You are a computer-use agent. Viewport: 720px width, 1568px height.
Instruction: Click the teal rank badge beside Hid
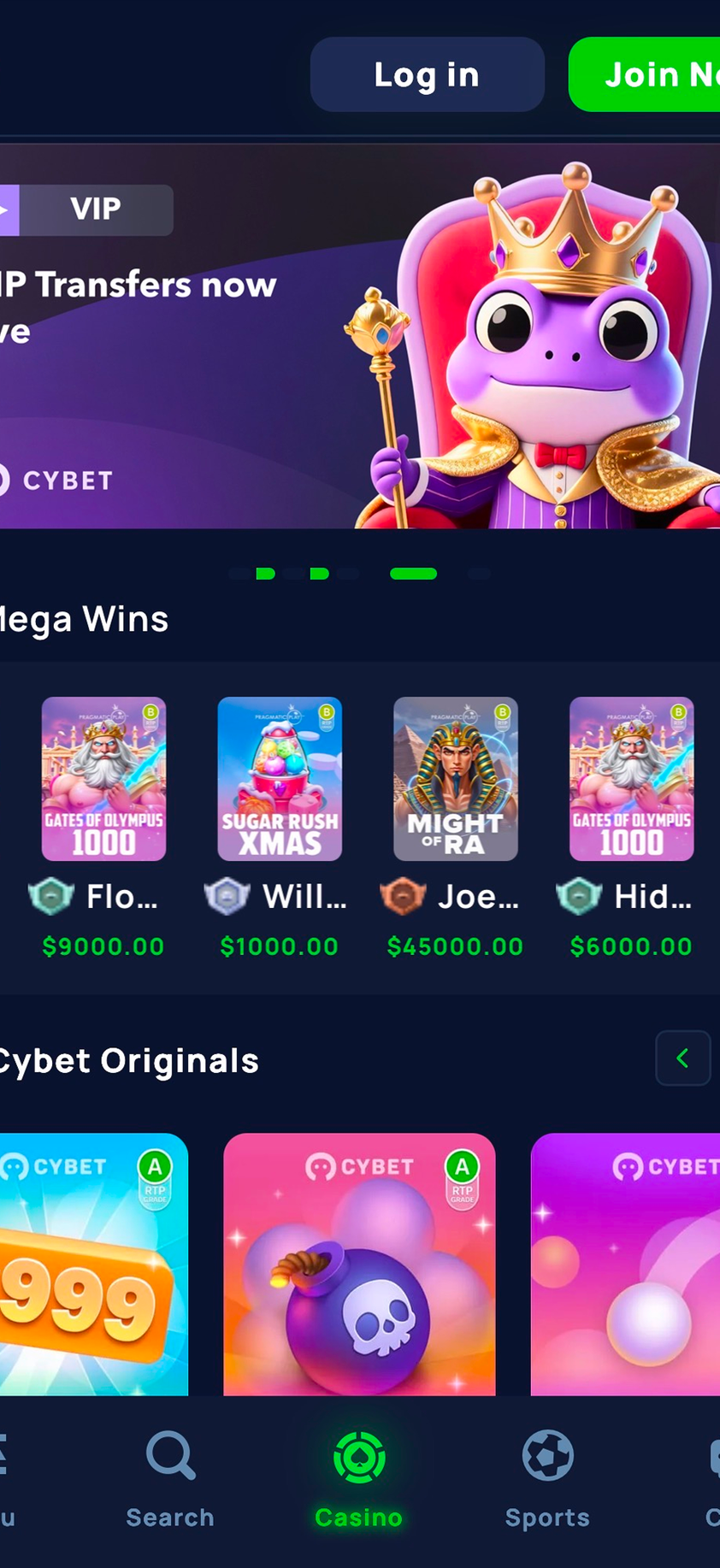coord(579,897)
